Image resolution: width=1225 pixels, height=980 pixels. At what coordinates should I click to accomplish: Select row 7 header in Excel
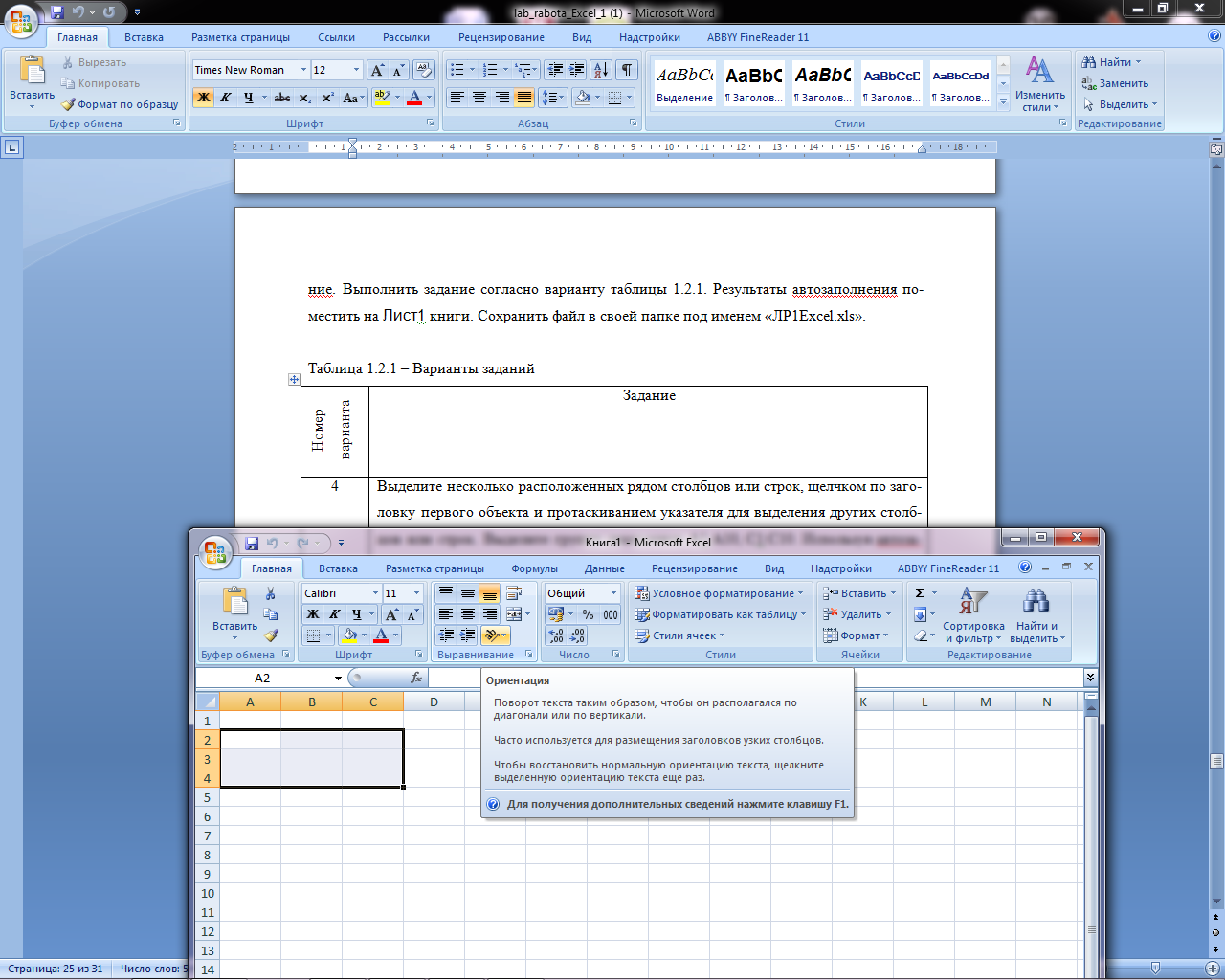click(207, 835)
